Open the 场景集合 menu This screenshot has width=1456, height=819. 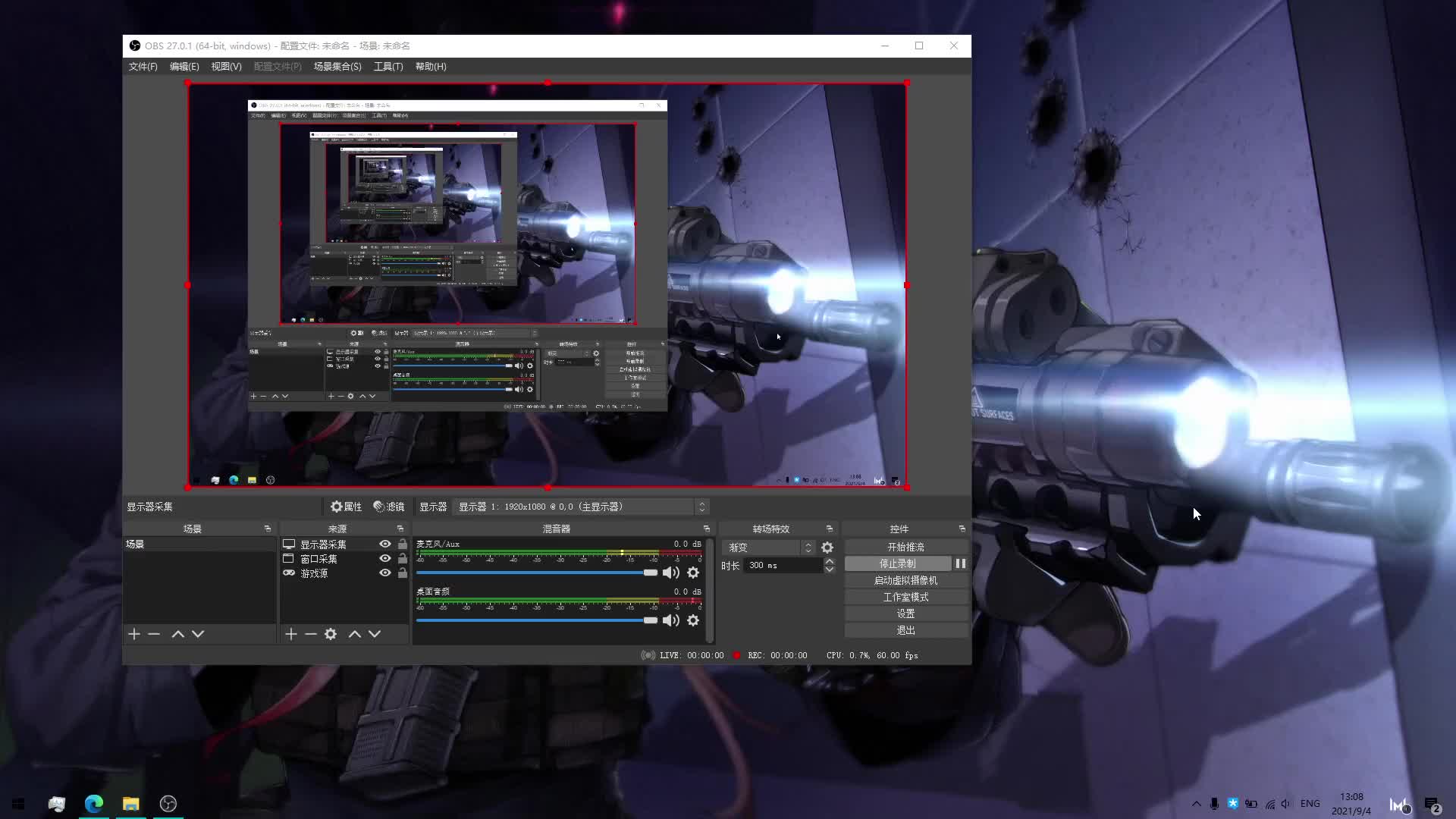click(337, 67)
